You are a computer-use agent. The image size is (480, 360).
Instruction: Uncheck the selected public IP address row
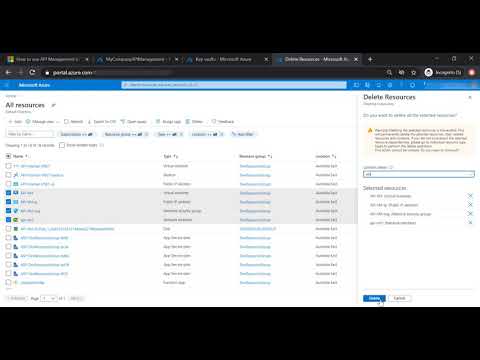[x=8, y=202]
